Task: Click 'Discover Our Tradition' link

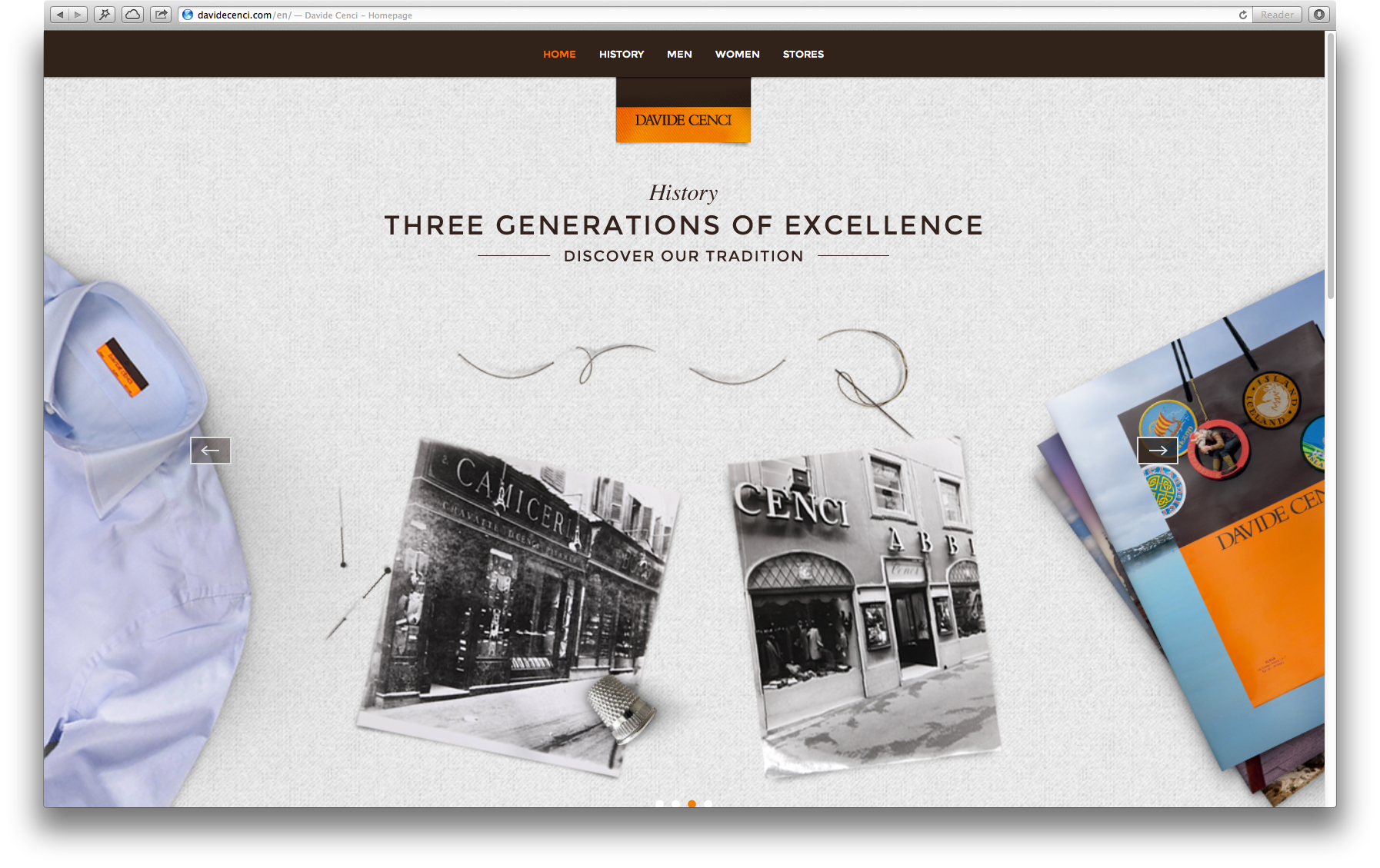Action: (x=683, y=256)
